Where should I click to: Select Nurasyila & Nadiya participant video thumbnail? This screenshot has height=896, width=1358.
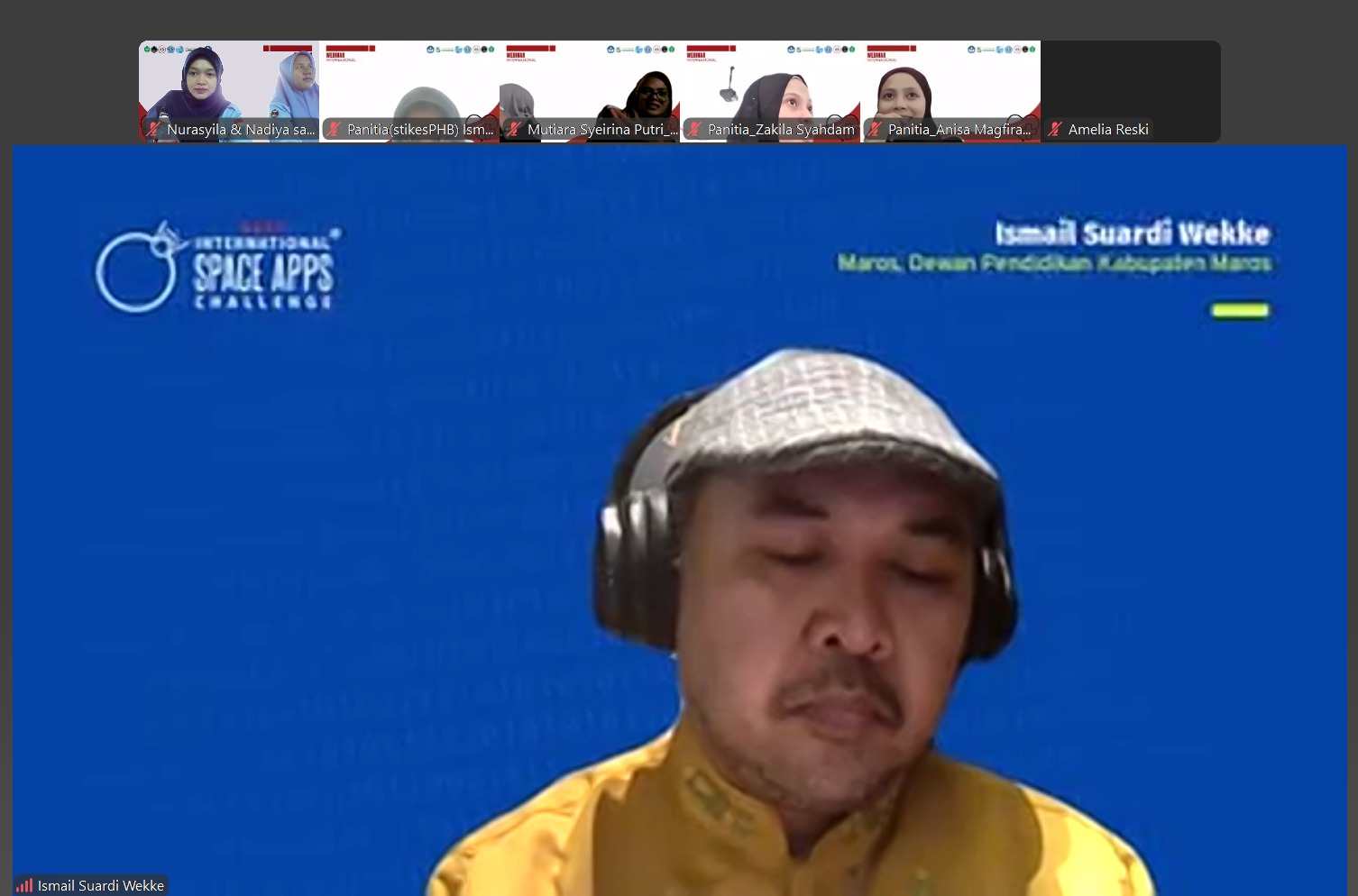pos(229,91)
